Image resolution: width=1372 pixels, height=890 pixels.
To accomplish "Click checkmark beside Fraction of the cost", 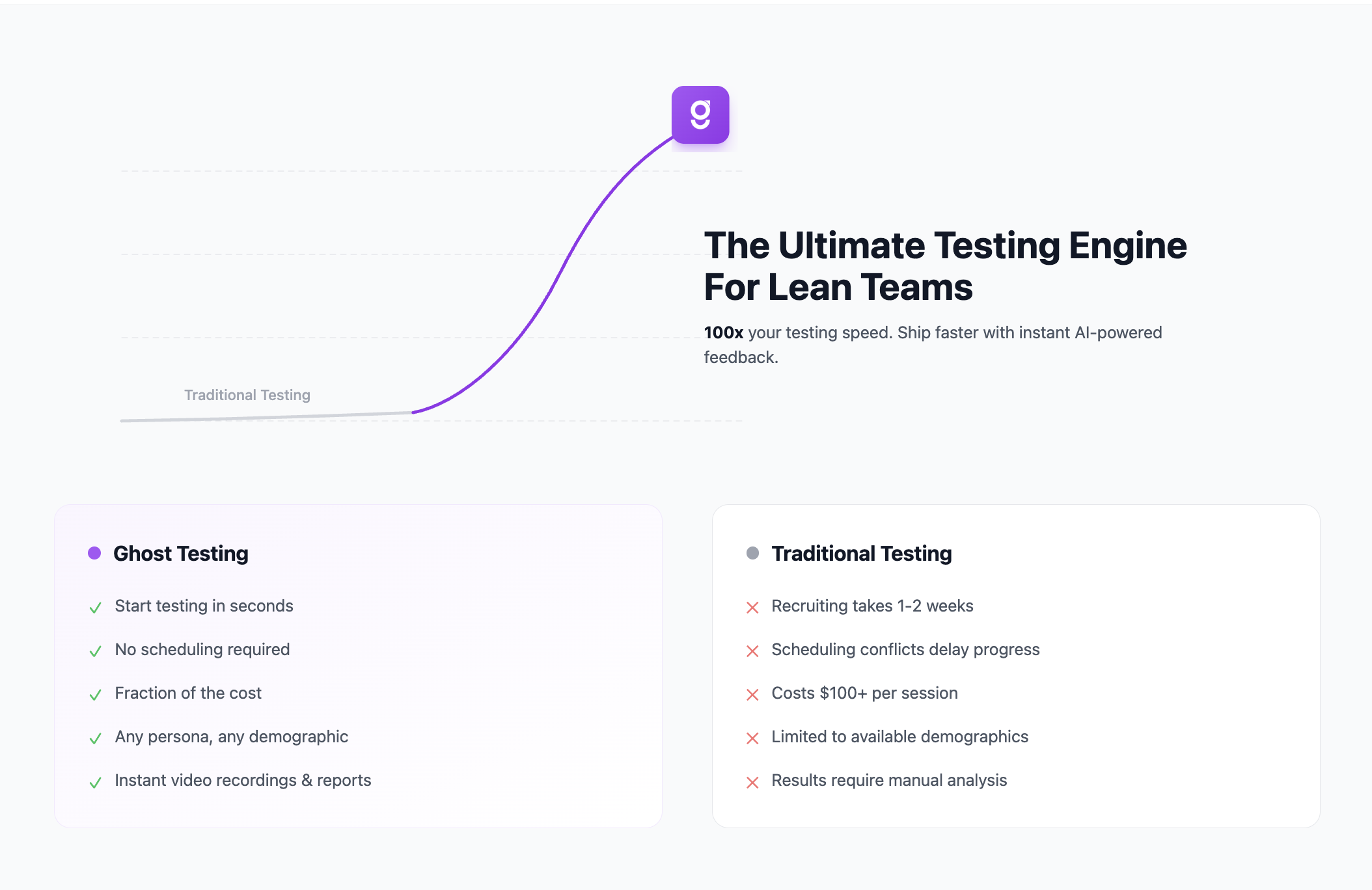I will point(95,695).
